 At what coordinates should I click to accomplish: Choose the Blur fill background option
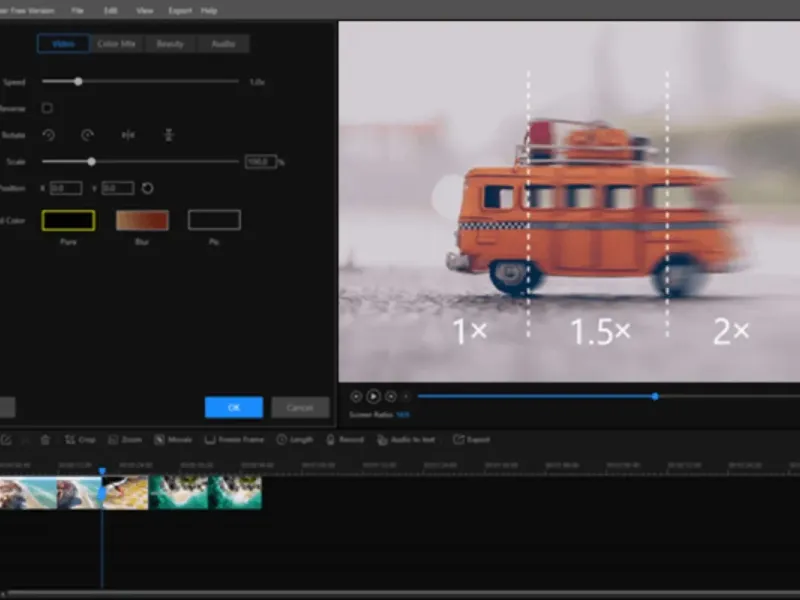142,220
